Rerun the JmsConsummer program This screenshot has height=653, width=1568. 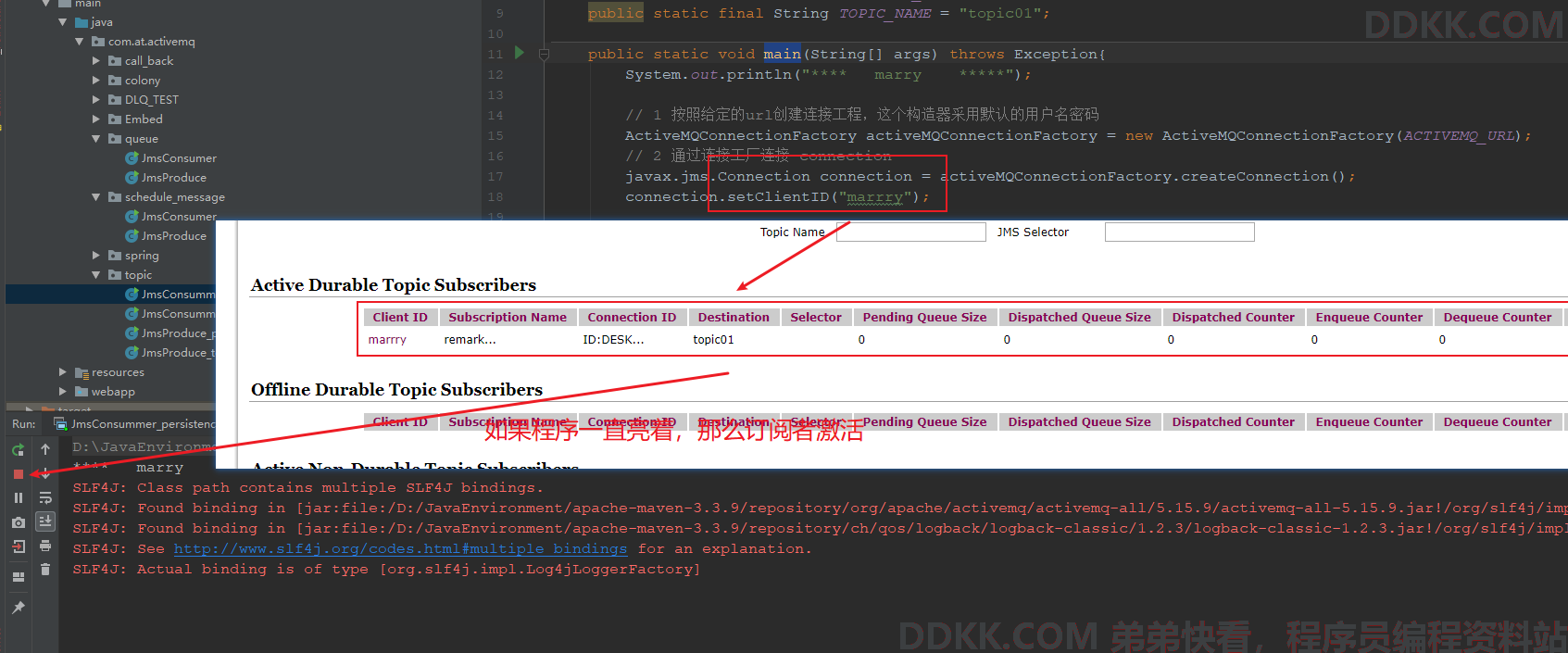coord(18,450)
